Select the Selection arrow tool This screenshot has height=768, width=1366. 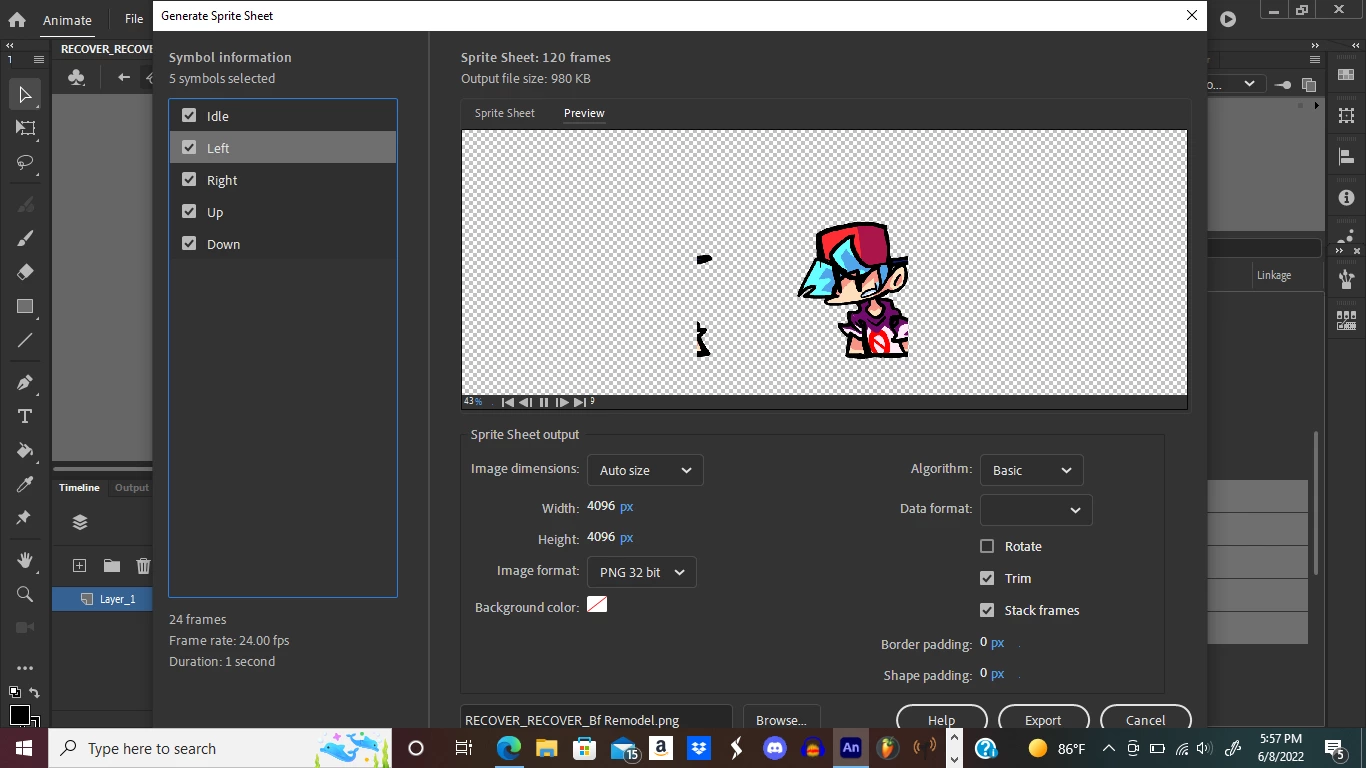25,95
